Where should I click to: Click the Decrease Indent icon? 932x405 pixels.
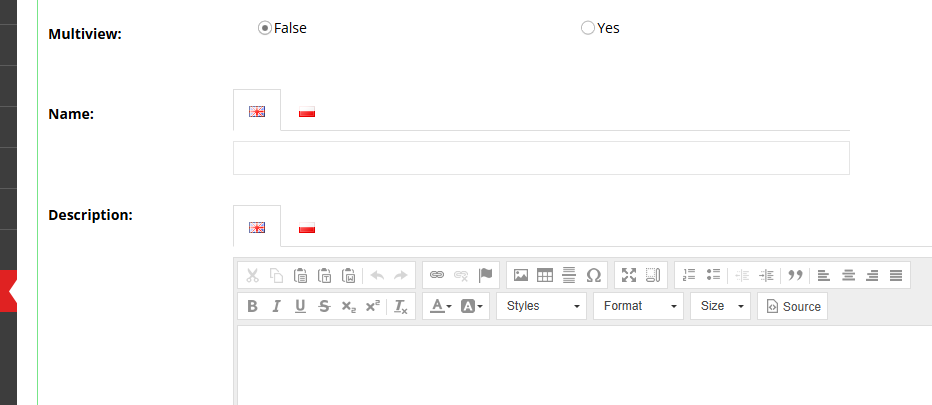(x=742, y=275)
